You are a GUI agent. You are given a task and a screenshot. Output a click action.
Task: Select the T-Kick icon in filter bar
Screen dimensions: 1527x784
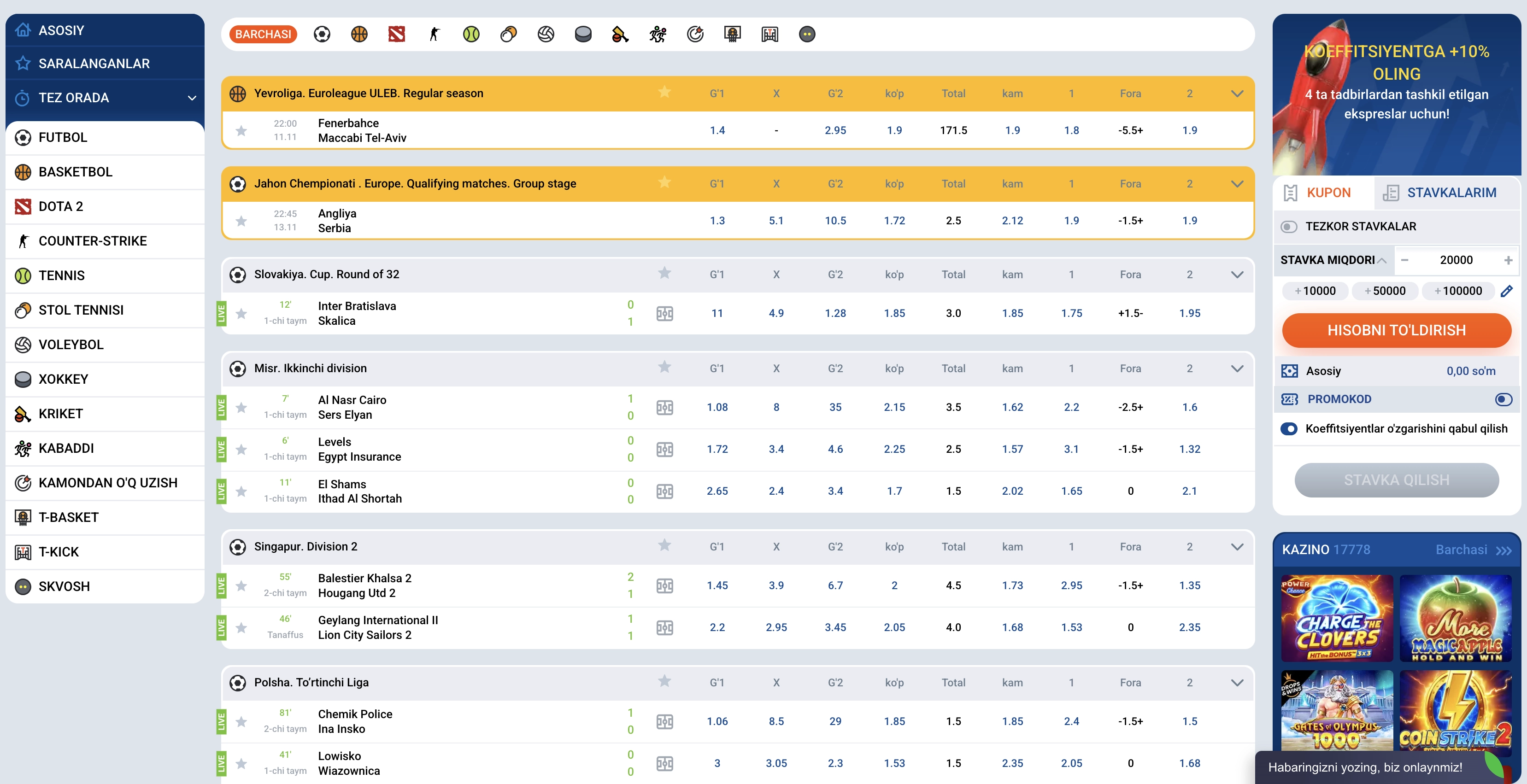pos(769,35)
